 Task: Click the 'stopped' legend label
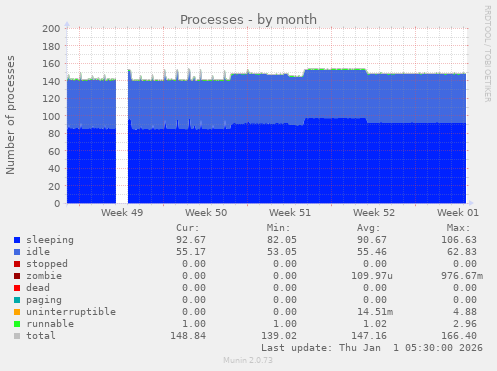(47, 264)
